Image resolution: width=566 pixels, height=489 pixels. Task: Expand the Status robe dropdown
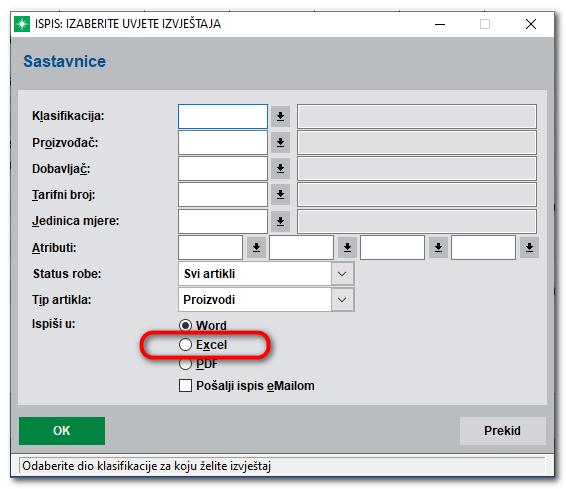pyautogui.click(x=342, y=274)
